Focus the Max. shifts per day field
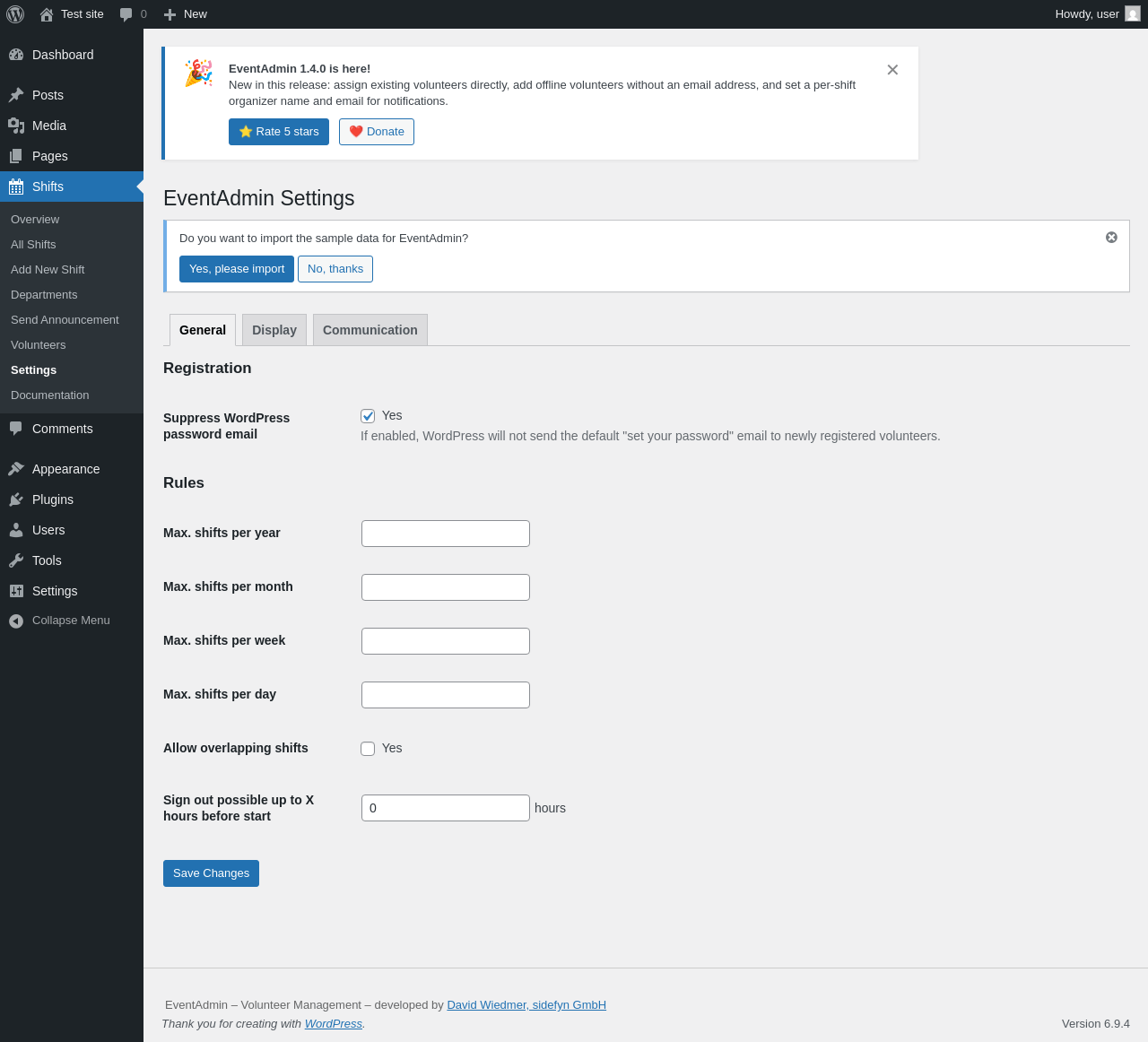Screen dimensions: 1148x1042 click(446, 695)
